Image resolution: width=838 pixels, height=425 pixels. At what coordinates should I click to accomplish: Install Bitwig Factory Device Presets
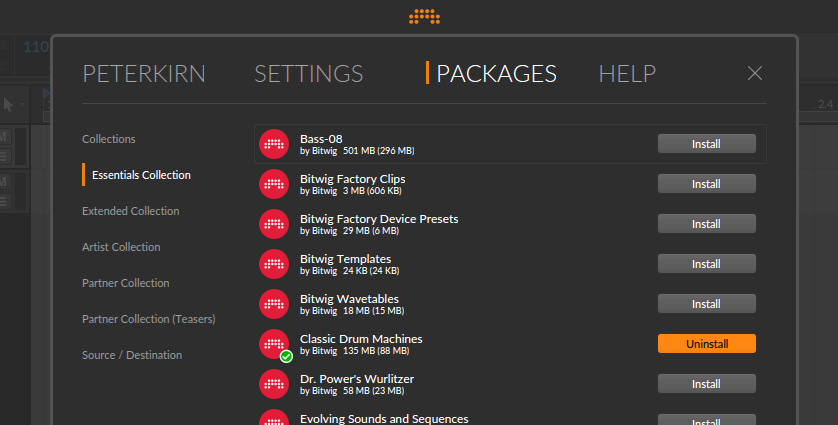pos(706,224)
